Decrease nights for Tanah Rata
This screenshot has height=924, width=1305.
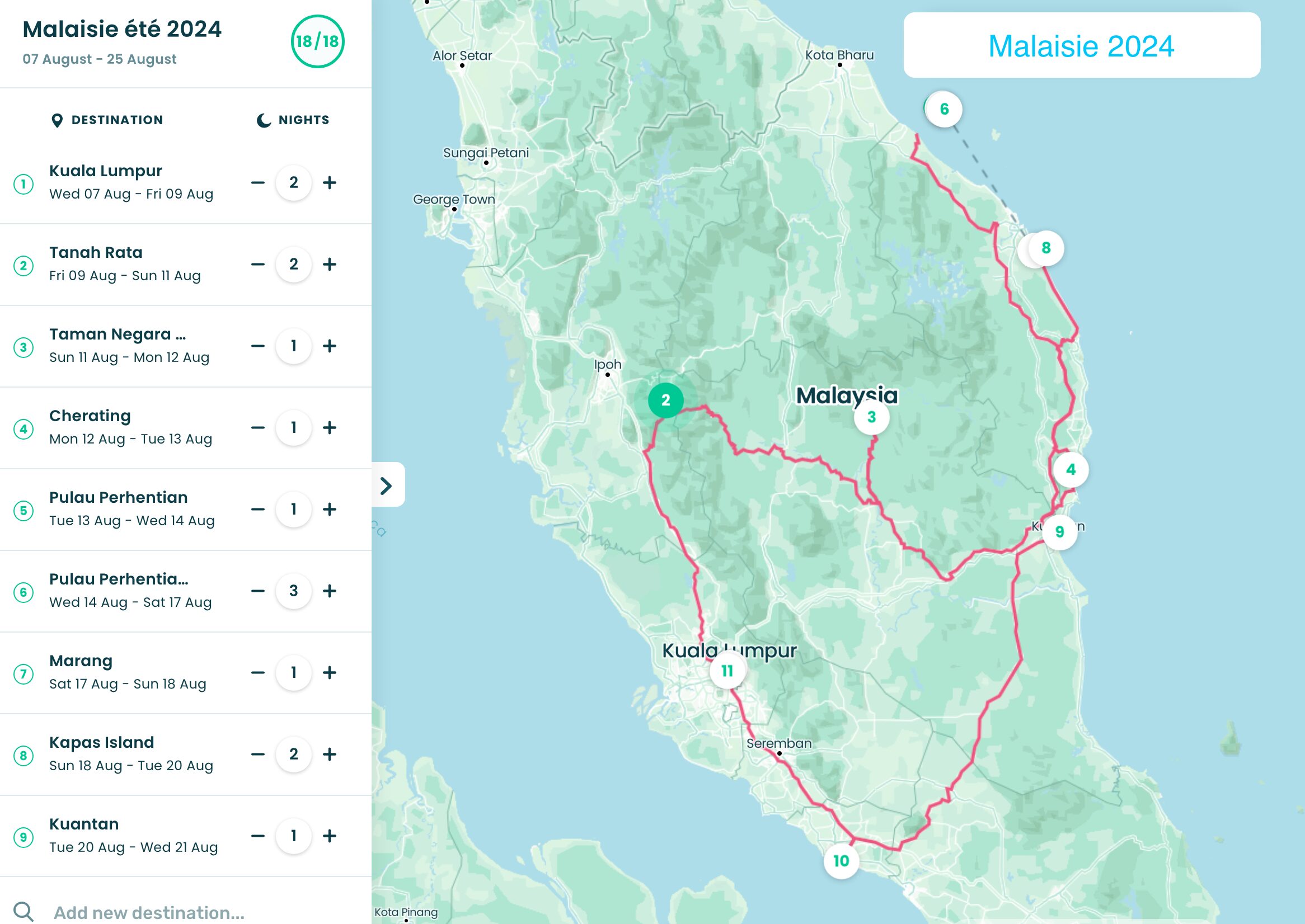point(258,265)
